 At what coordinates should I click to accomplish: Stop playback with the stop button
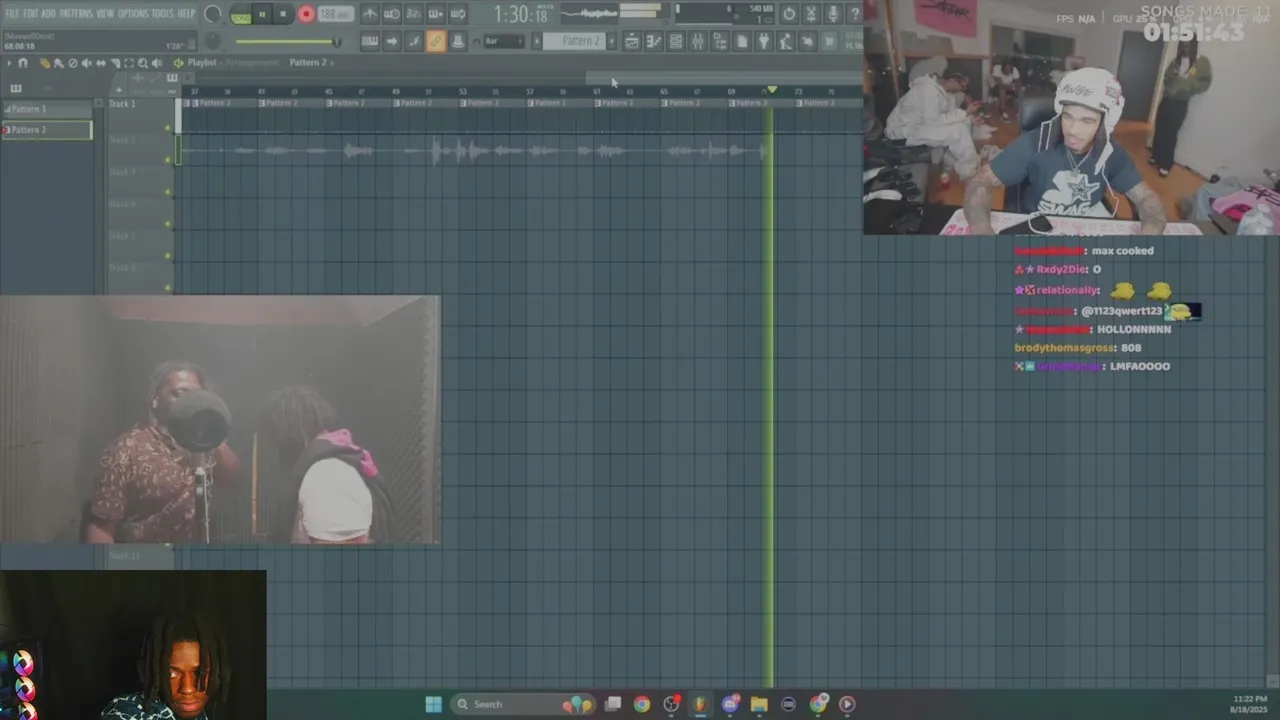point(283,14)
